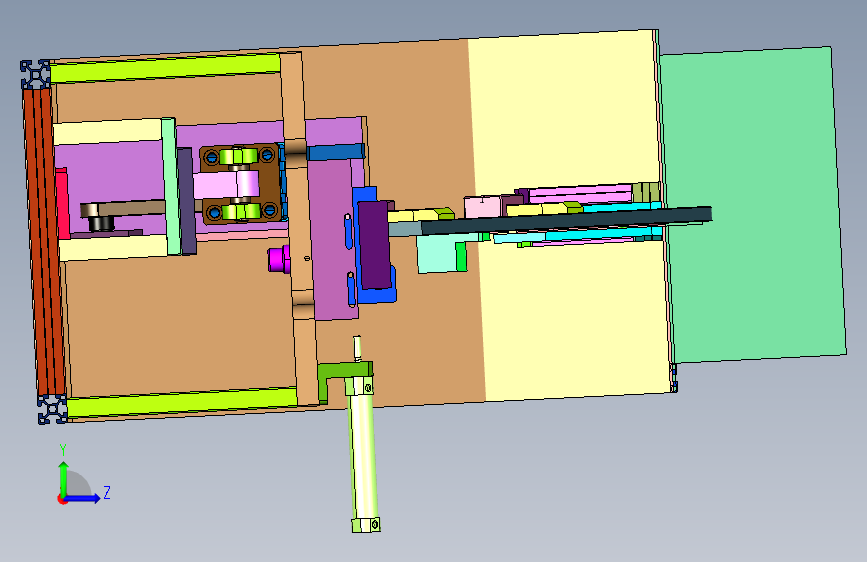The width and height of the screenshot is (867, 562).
Task: Select the cylinder rear clevis mount at the bottom
Action: point(366,524)
